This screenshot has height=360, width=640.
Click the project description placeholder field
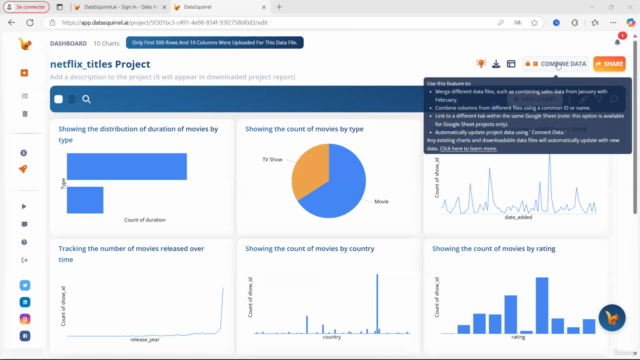[173, 77]
